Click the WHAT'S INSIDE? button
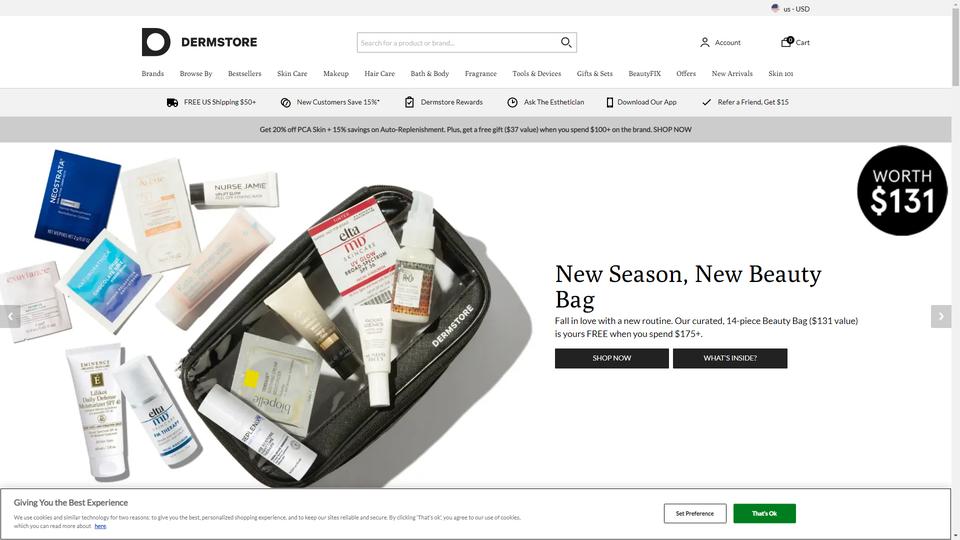The width and height of the screenshot is (960, 540). [730, 358]
